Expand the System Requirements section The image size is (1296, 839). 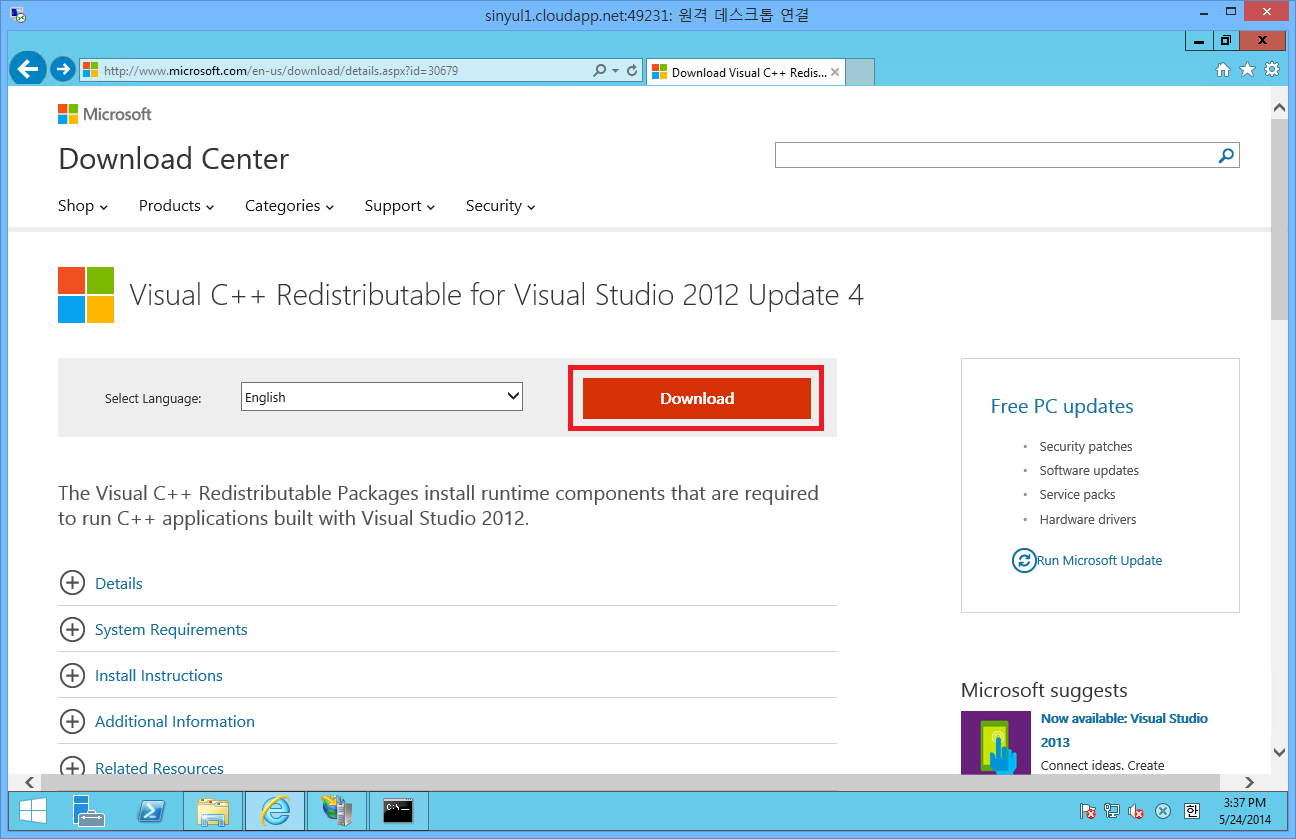(x=72, y=629)
